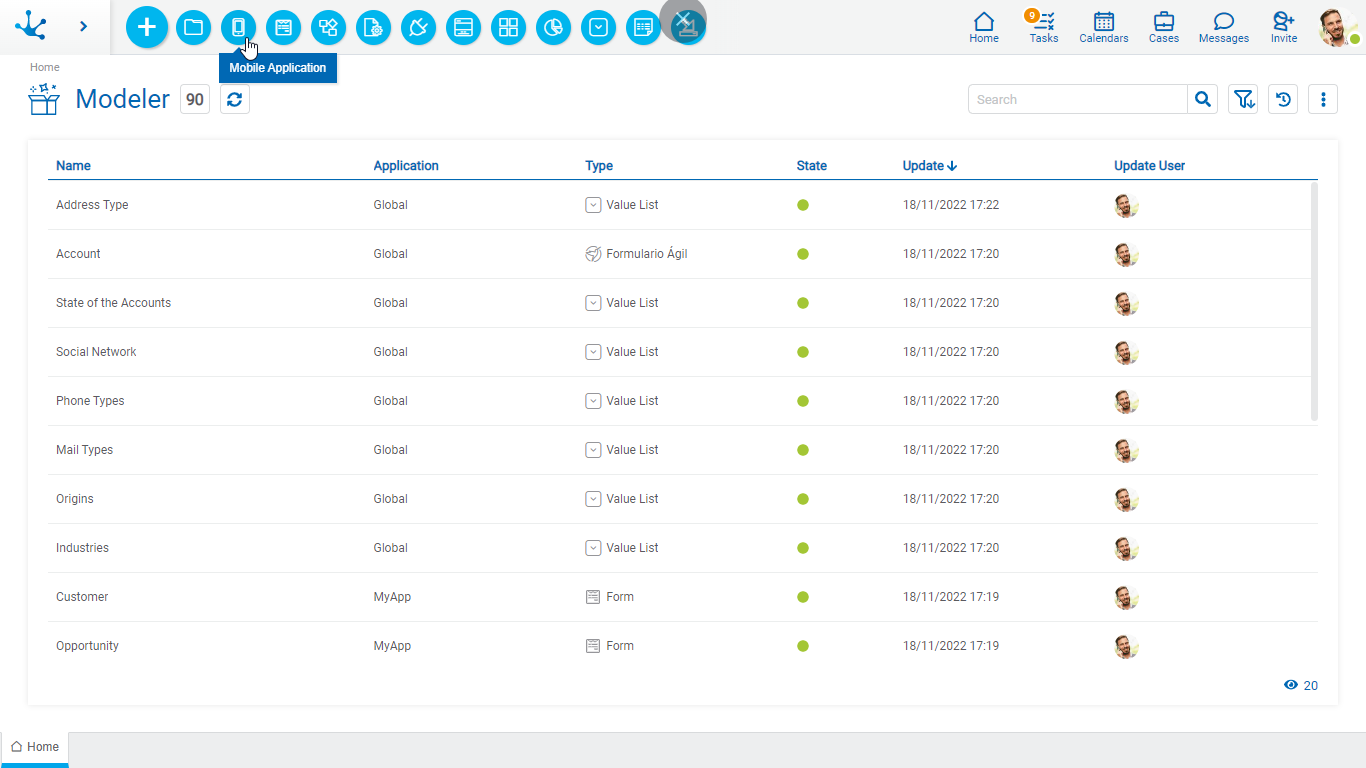Sort by Name column header

73,166
